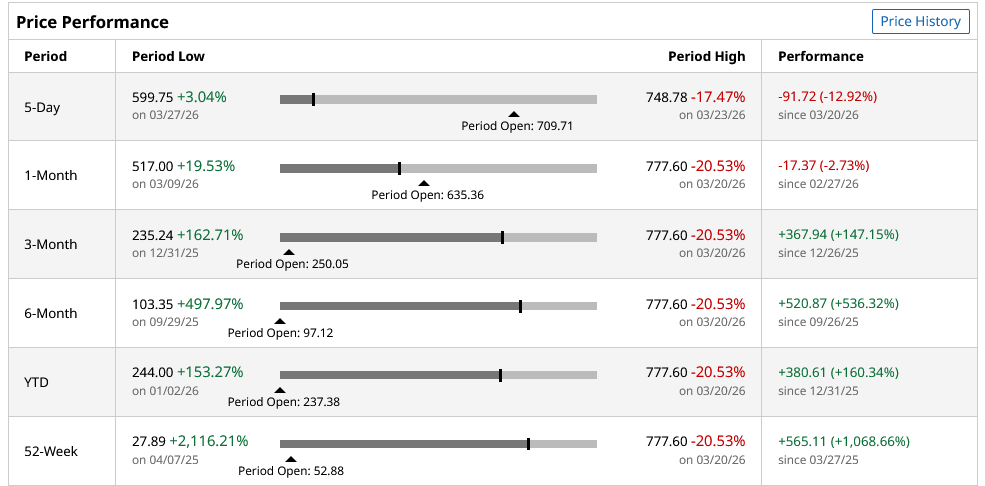Click the 5-Day Period Open triangle marker
The image size is (985, 486).
[514, 115]
